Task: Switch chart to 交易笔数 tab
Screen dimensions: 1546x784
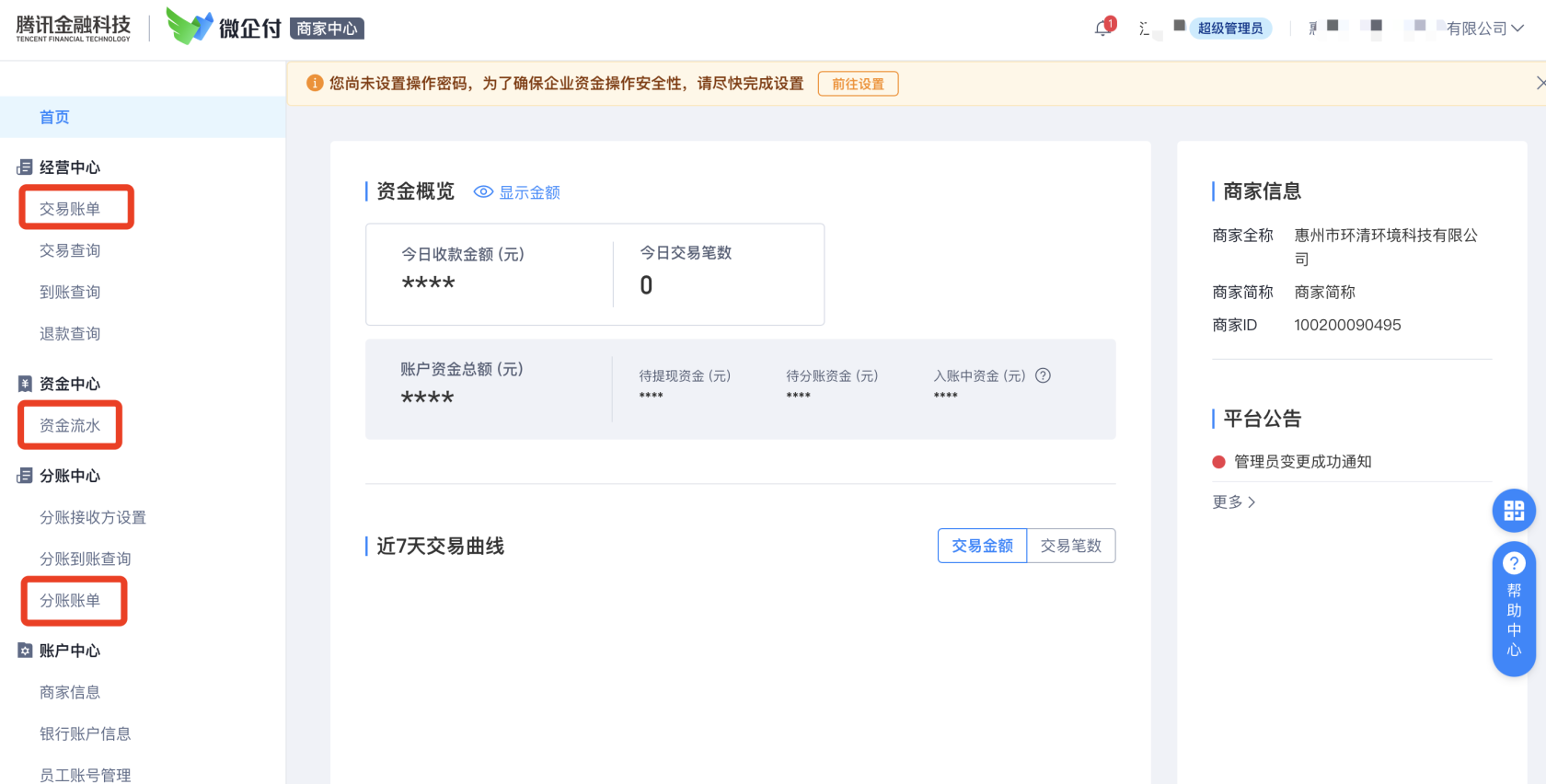Action: click(x=1071, y=546)
